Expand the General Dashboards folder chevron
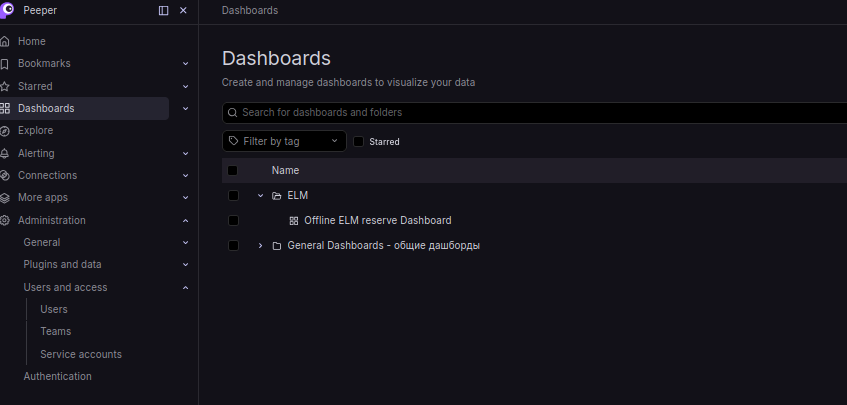 pos(260,246)
